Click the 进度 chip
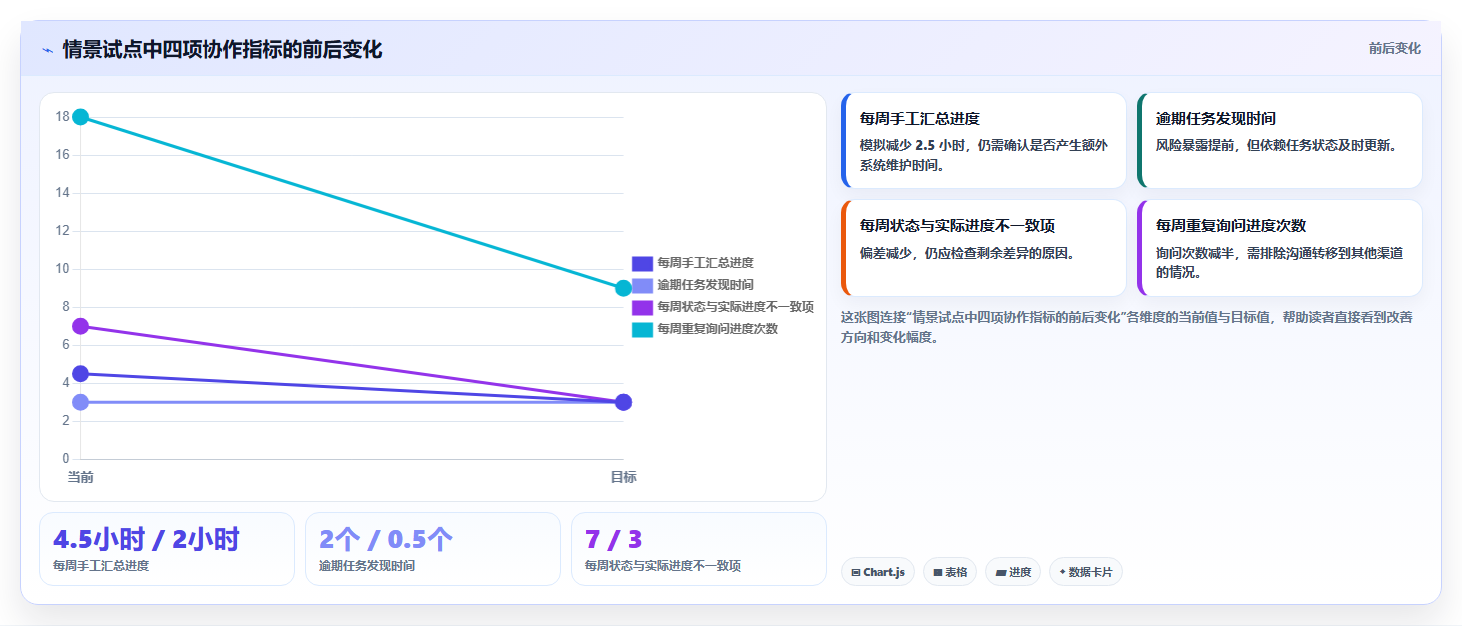 (1013, 572)
